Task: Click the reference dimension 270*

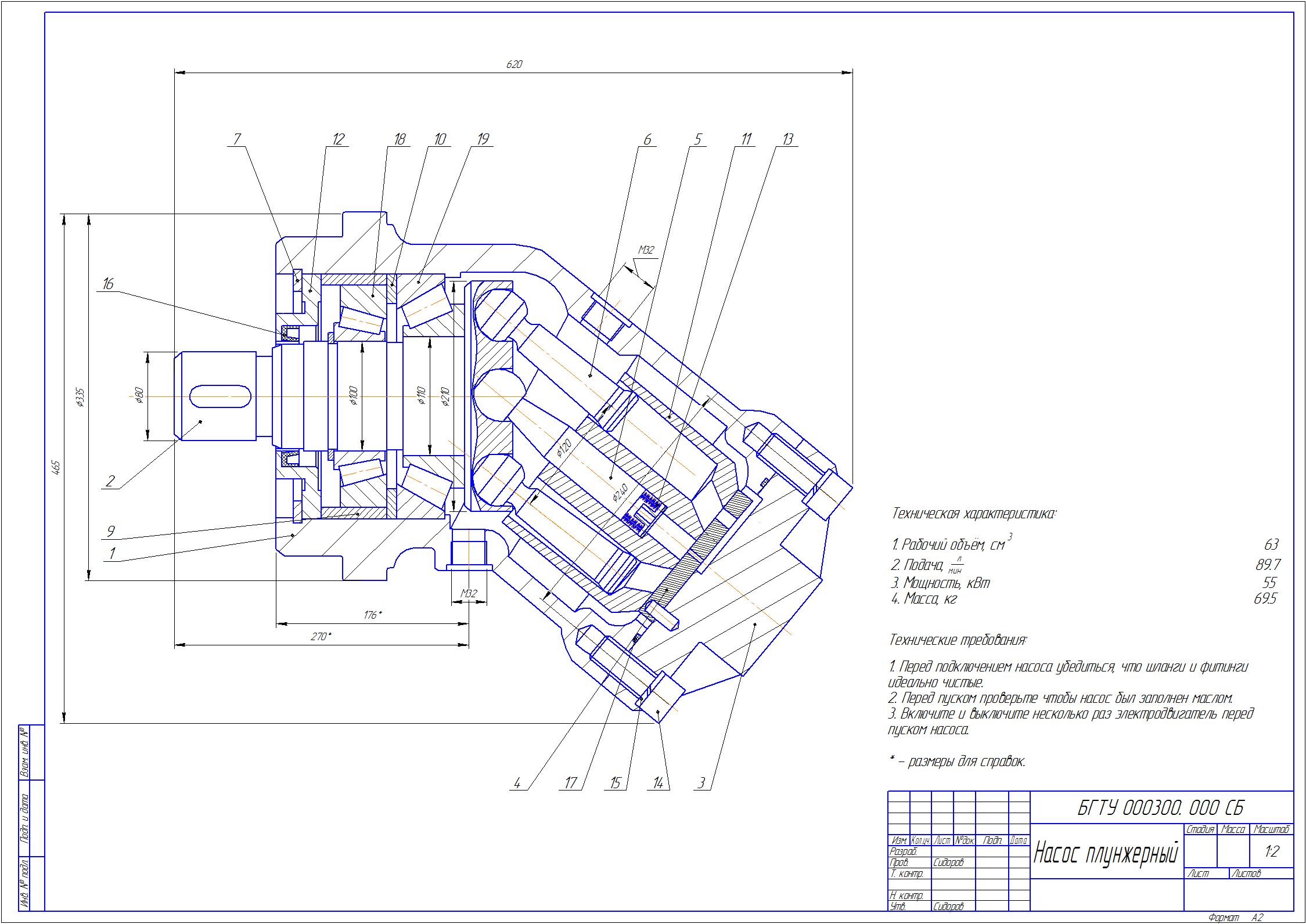Action: click(321, 637)
